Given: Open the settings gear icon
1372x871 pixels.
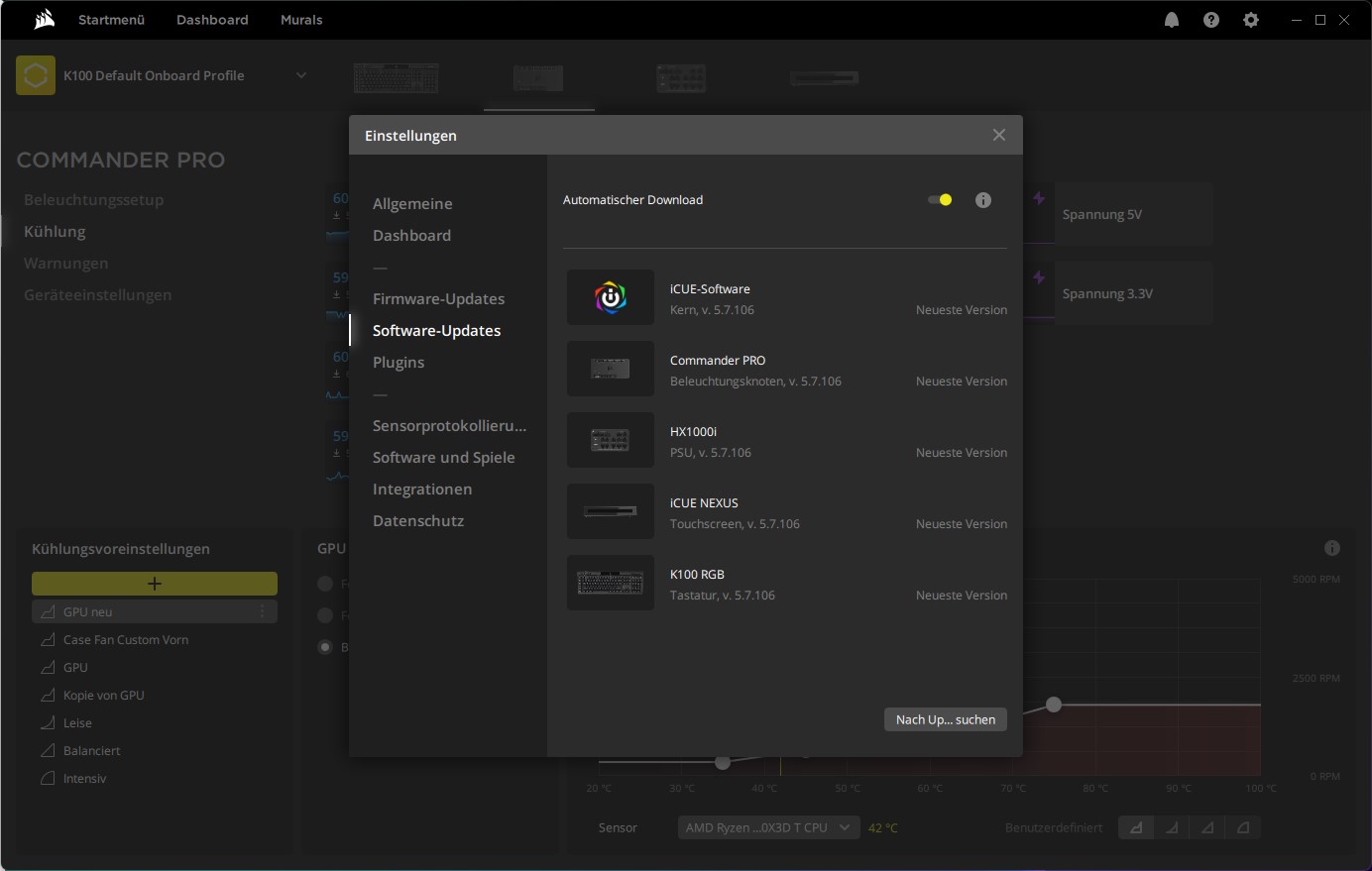Looking at the screenshot, I should click(x=1251, y=20).
